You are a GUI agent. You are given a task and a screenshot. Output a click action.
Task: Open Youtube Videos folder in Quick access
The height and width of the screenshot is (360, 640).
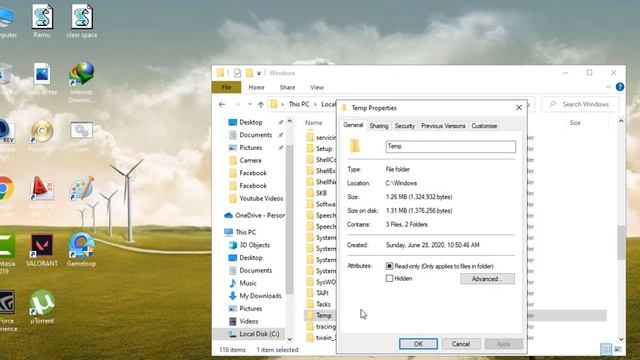256,198
